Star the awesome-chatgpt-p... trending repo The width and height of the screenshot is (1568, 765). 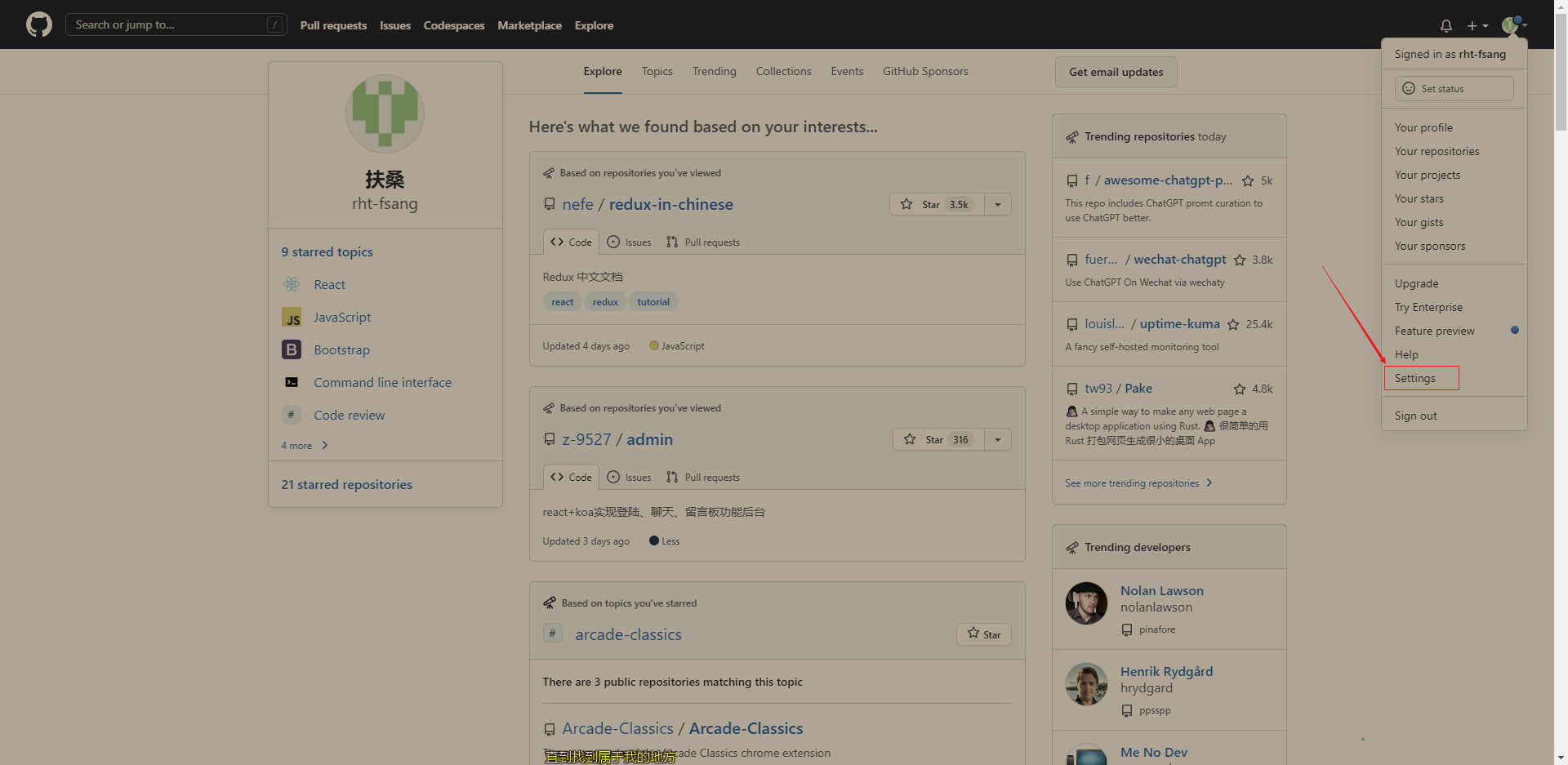[1248, 180]
